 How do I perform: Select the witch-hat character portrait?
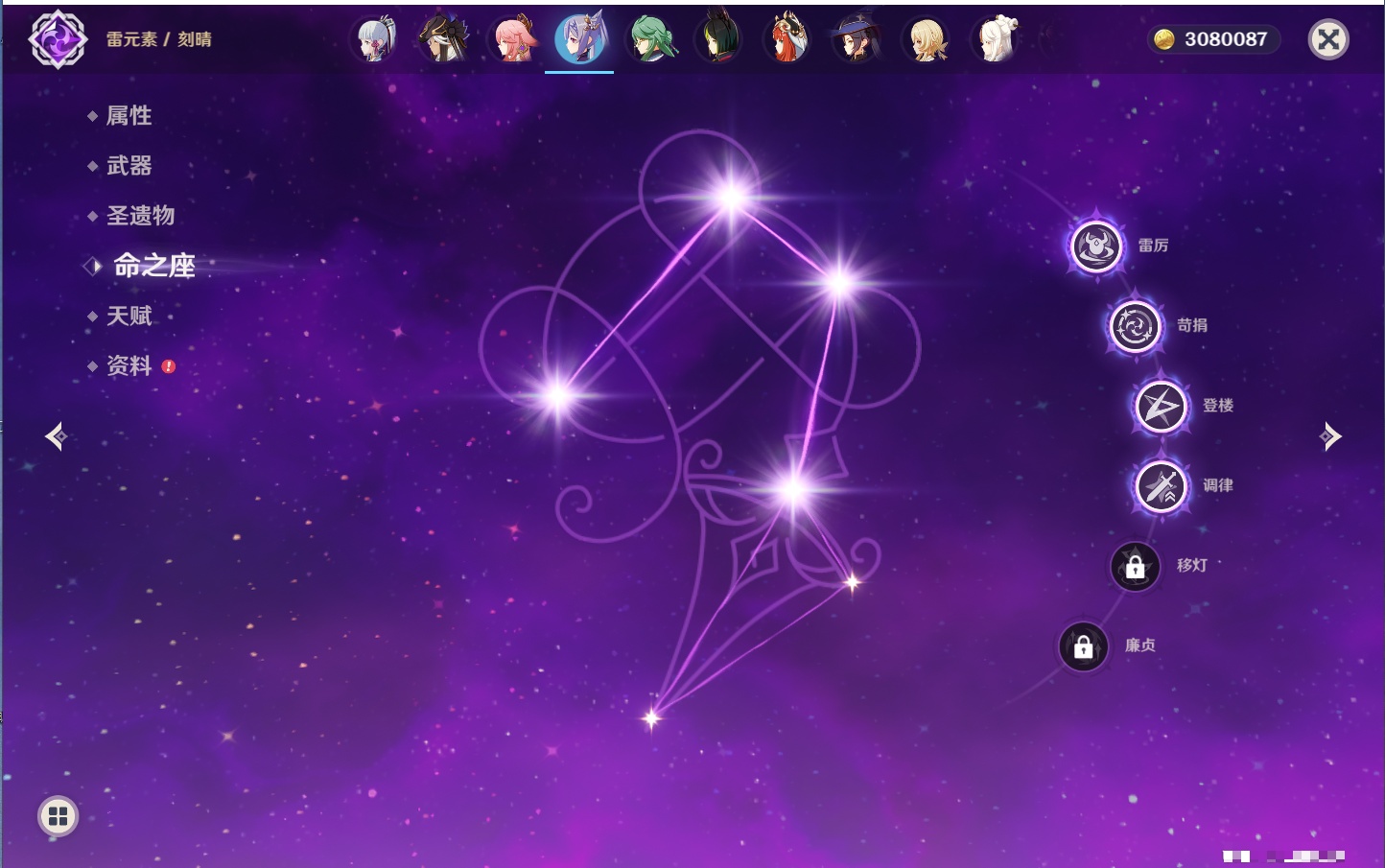coord(857,39)
